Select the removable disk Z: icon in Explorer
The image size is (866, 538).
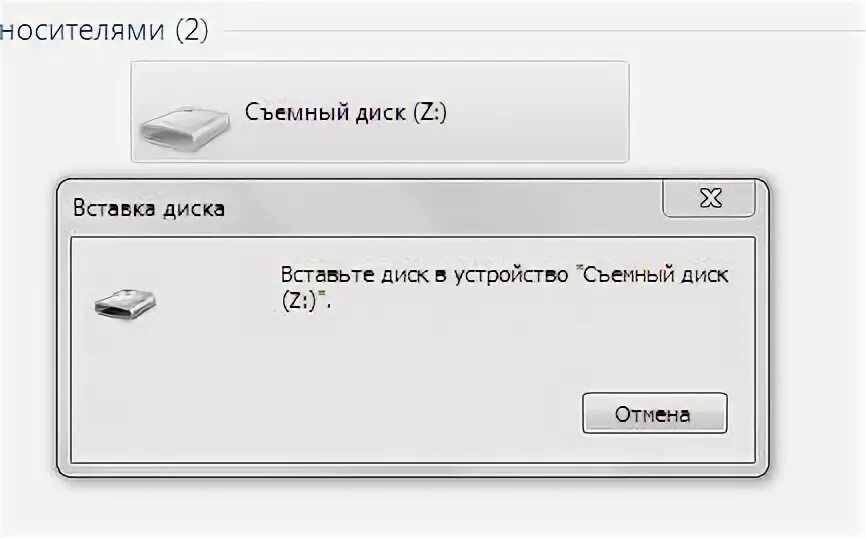point(184,129)
